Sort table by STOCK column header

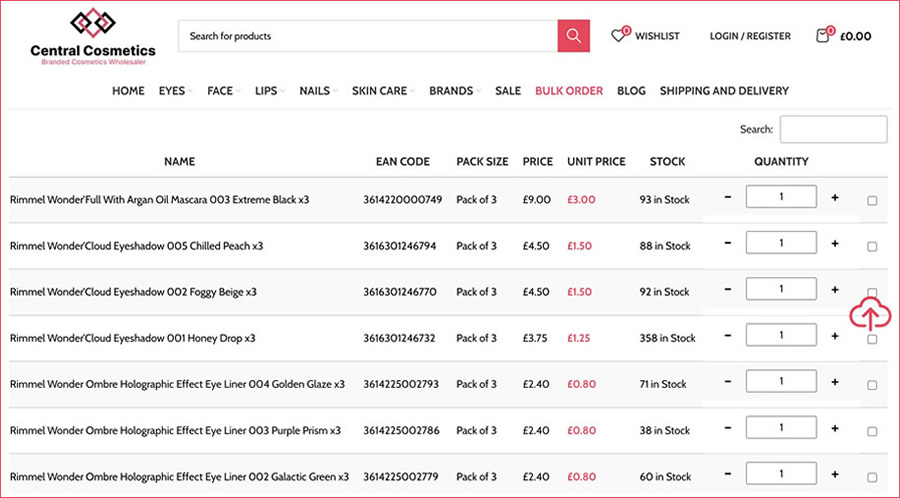pos(667,162)
